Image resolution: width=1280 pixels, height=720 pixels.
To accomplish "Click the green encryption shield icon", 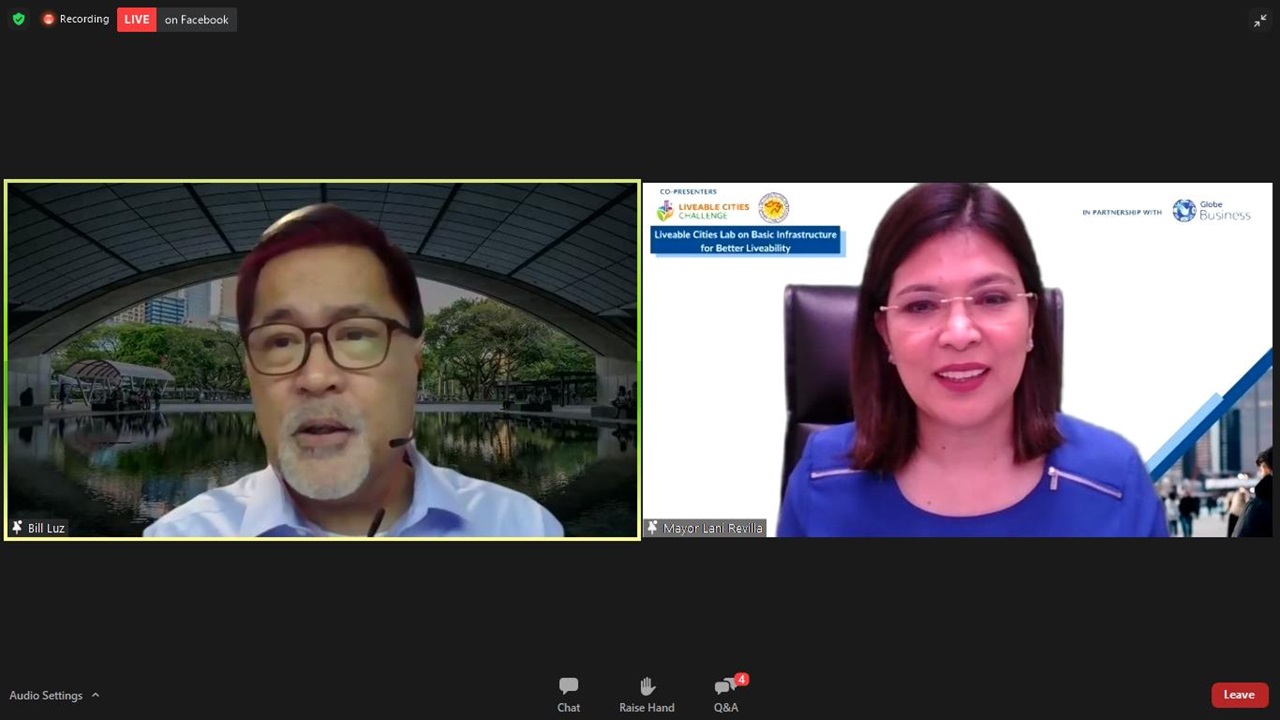I will pyautogui.click(x=18, y=19).
